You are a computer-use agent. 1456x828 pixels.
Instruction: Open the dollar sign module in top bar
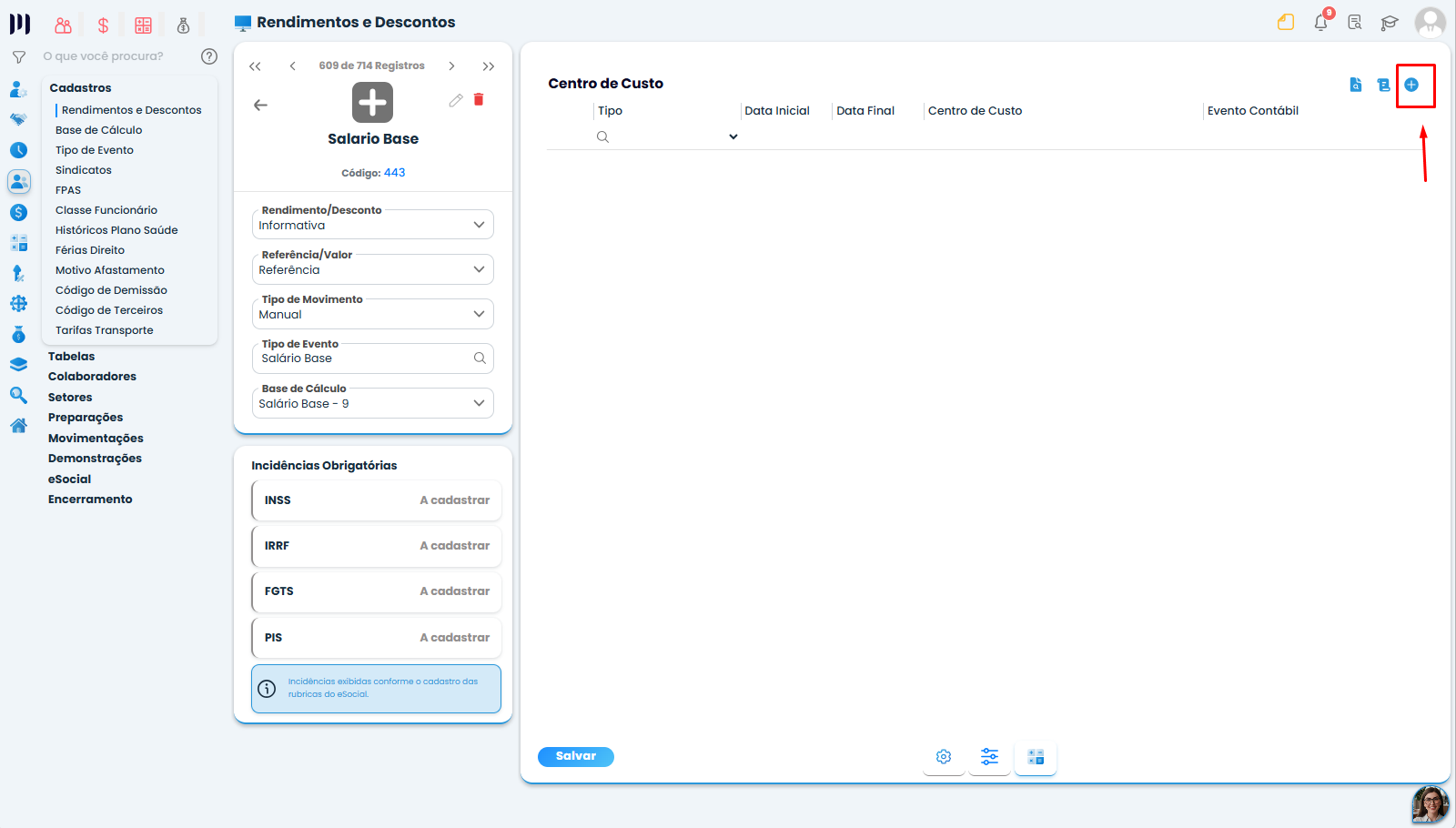[103, 25]
